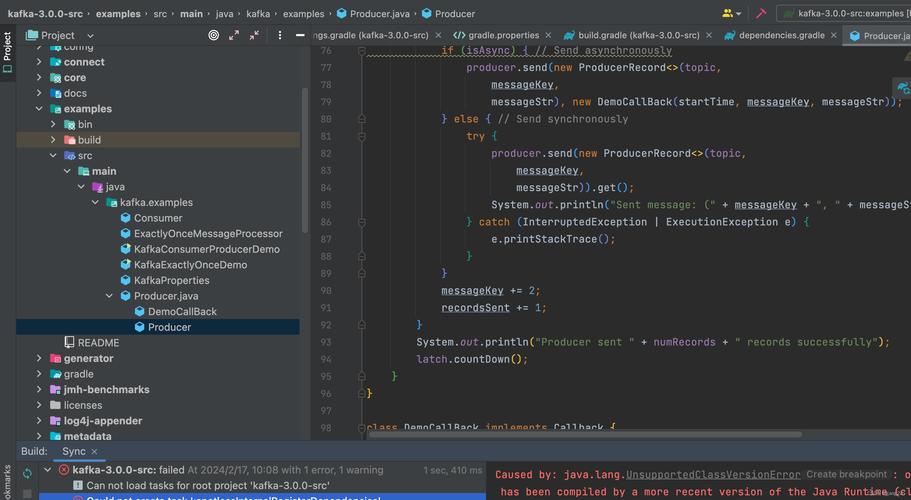This screenshot has width=911, height=500.
Task: Select the Producer class tree item
Action: point(158,327)
